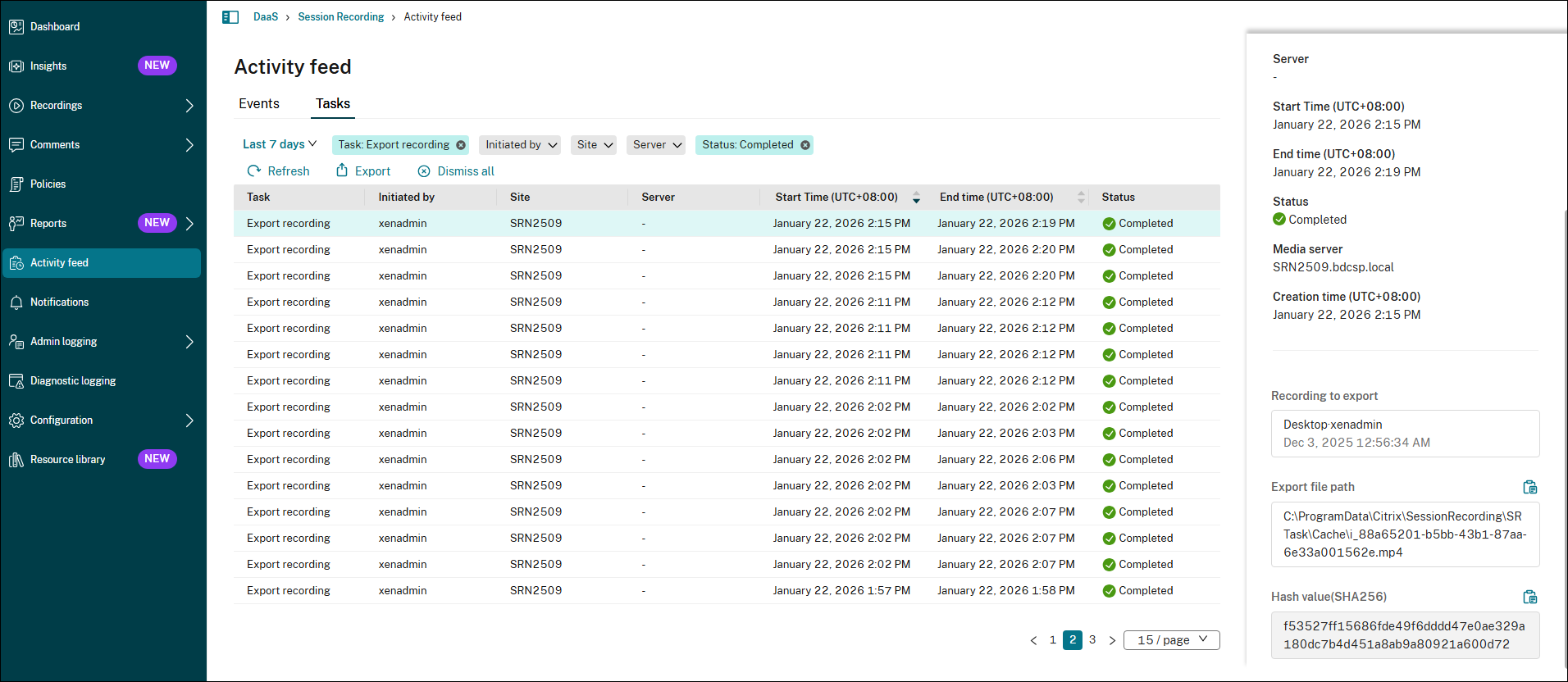Image resolution: width=1568 pixels, height=682 pixels.
Task: Open the Initiated by filter dropdown
Action: (x=520, y=145)
